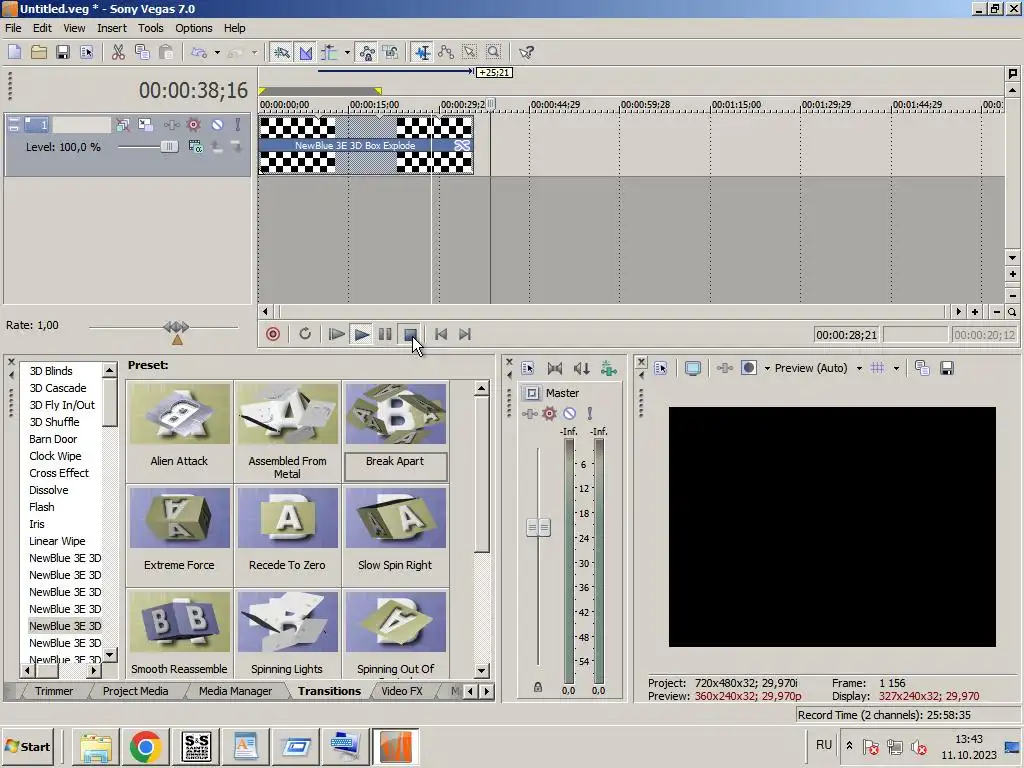Click Preview on External Monitor icon

coord(693,368)
